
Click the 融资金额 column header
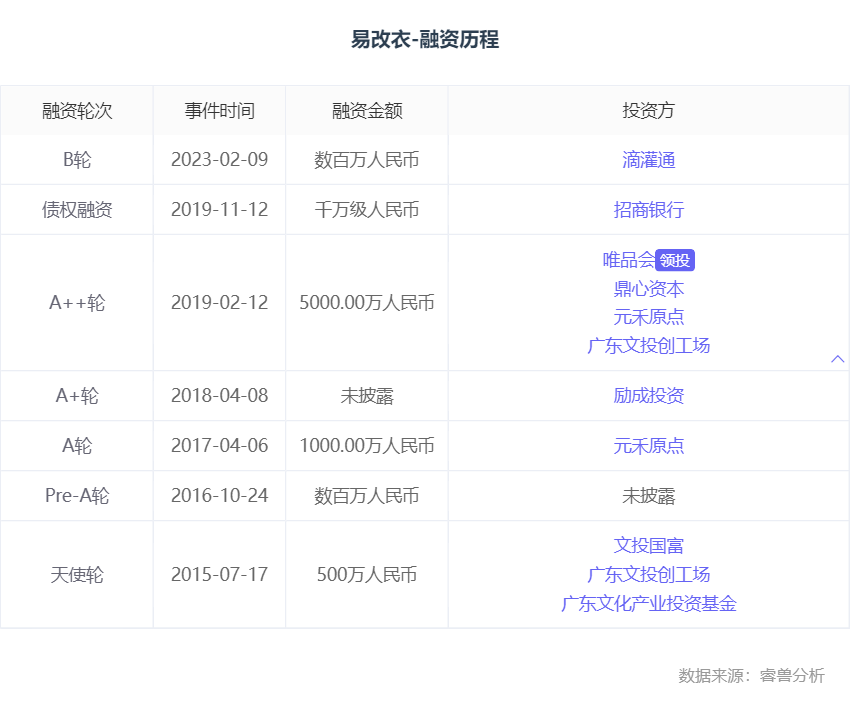[367, 111]
